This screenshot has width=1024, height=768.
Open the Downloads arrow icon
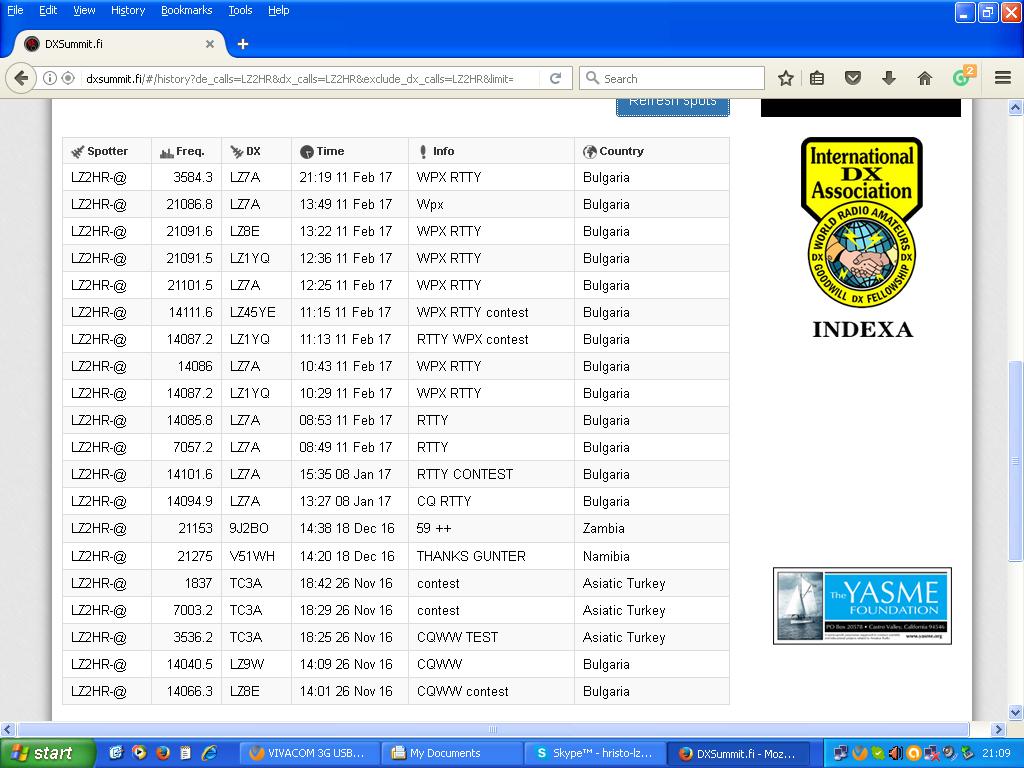[888, 78]
